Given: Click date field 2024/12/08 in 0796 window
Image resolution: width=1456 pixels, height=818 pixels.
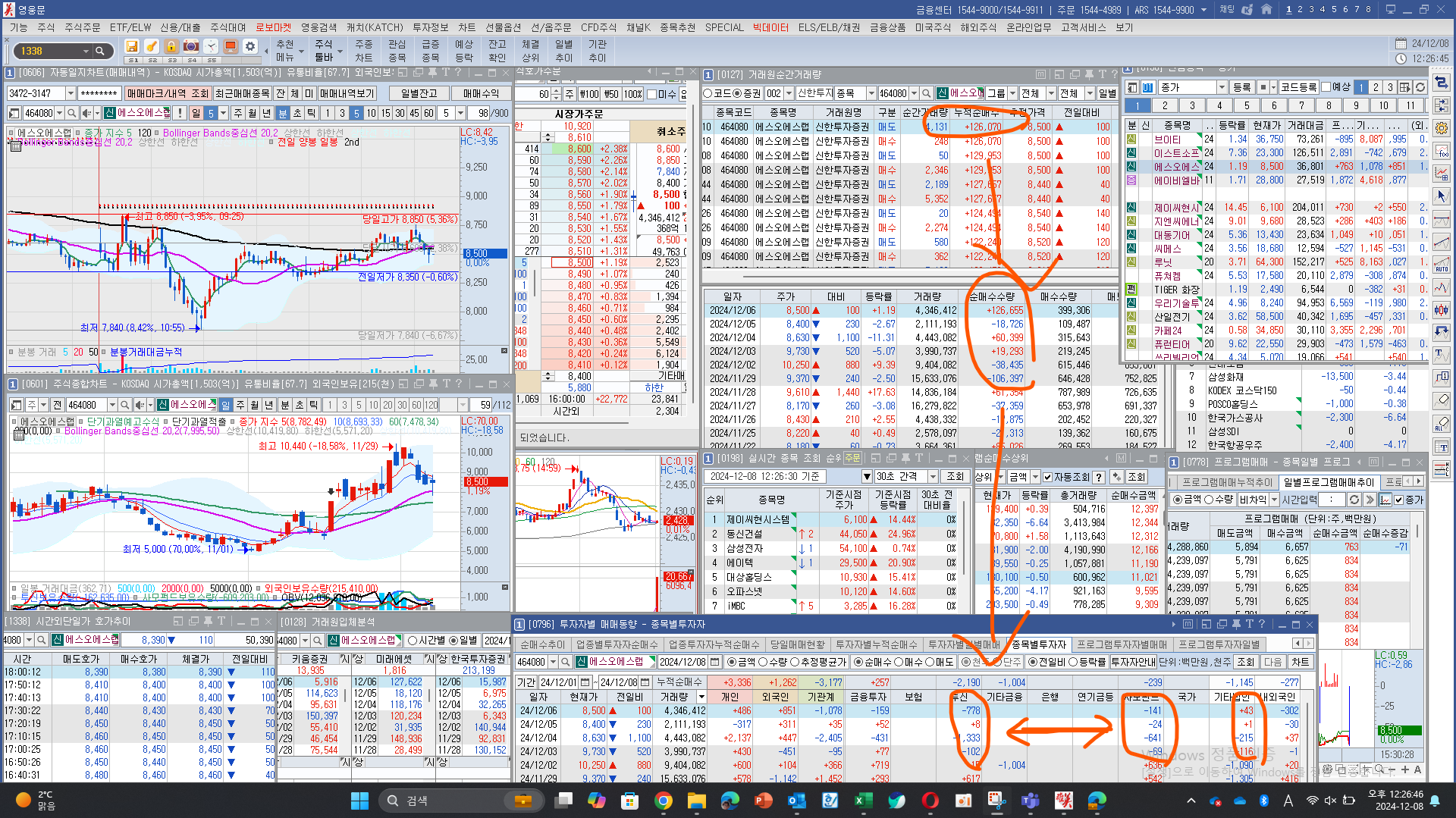Looking at the screenshot, I should (x=682, y=662).
